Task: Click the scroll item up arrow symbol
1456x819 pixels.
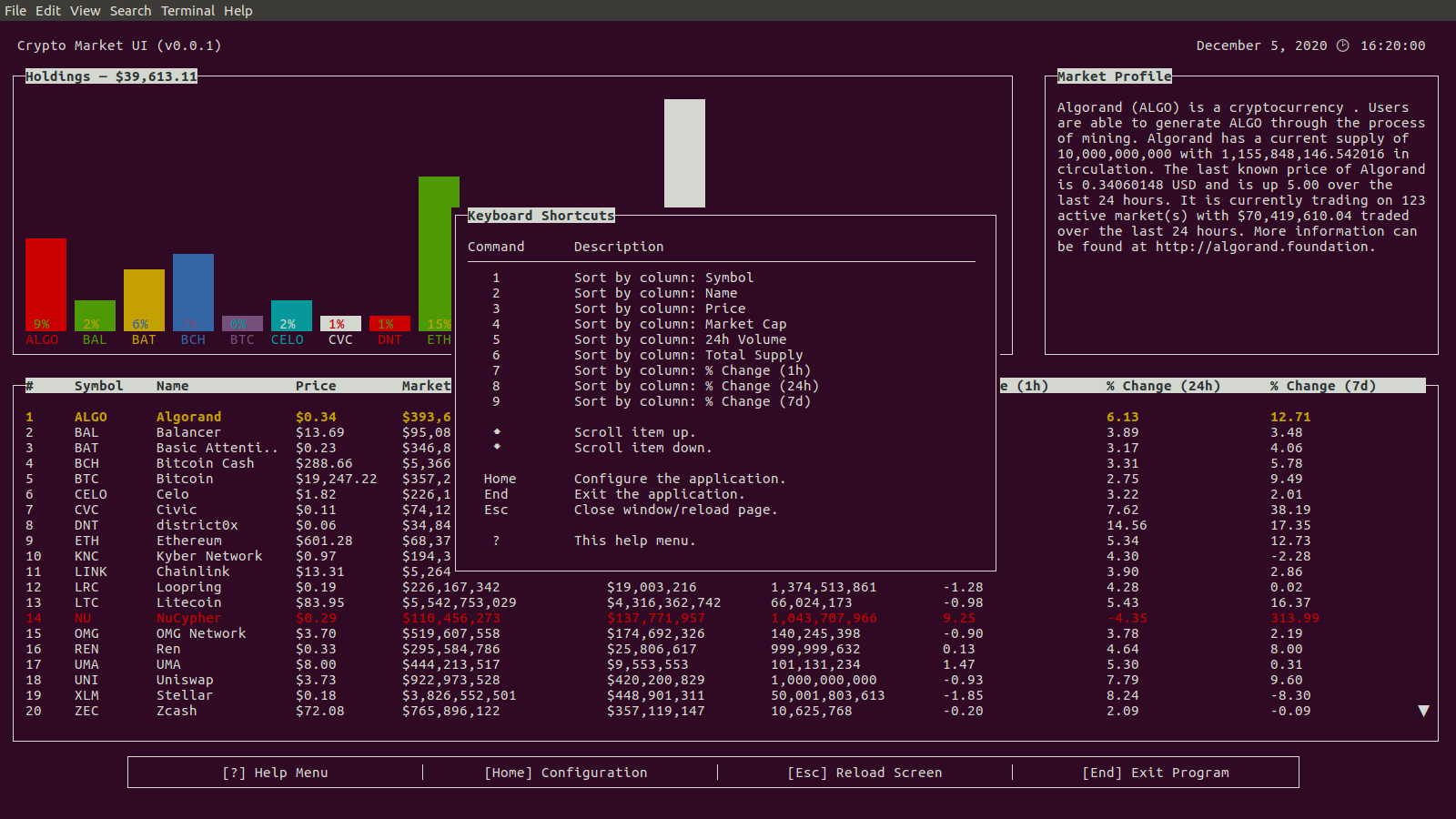Action: (497, 431)
